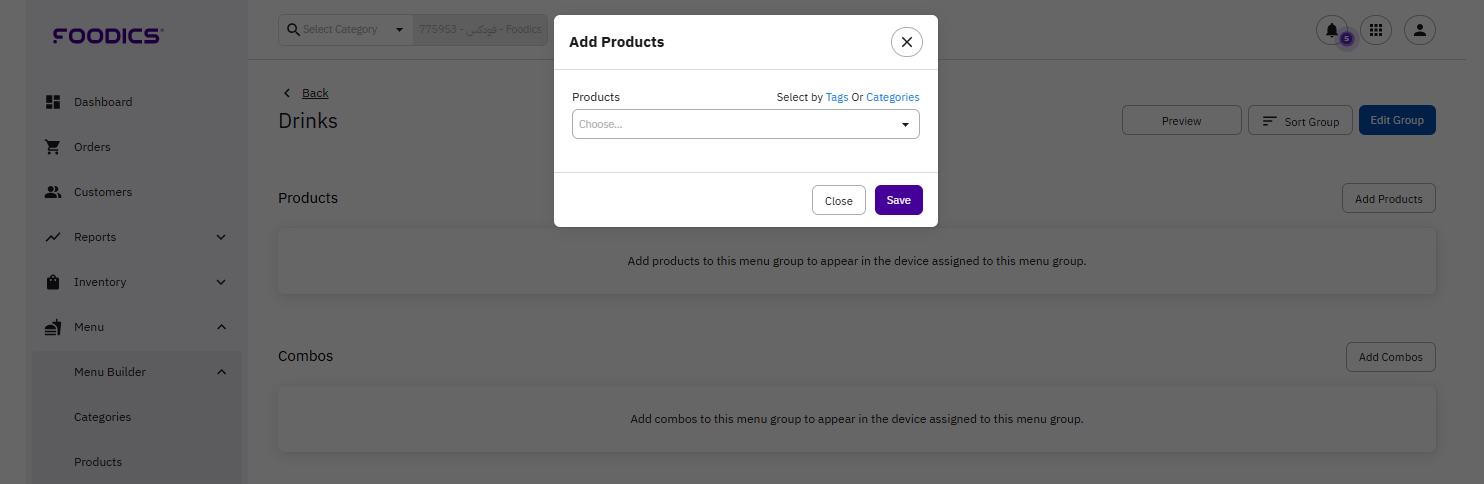Click the Dashboard sidebar icon
Viewport: 1484px width, 484px height.
(x=53, y=102)
